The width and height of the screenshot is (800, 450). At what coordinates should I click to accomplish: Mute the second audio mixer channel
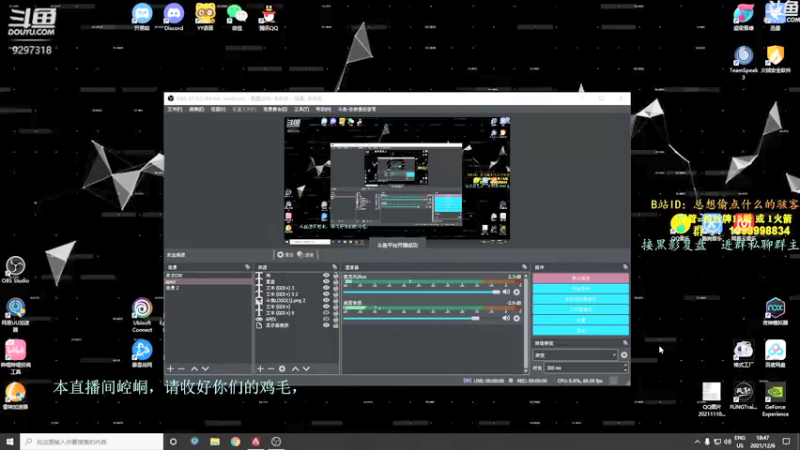(x=506, y=318)
